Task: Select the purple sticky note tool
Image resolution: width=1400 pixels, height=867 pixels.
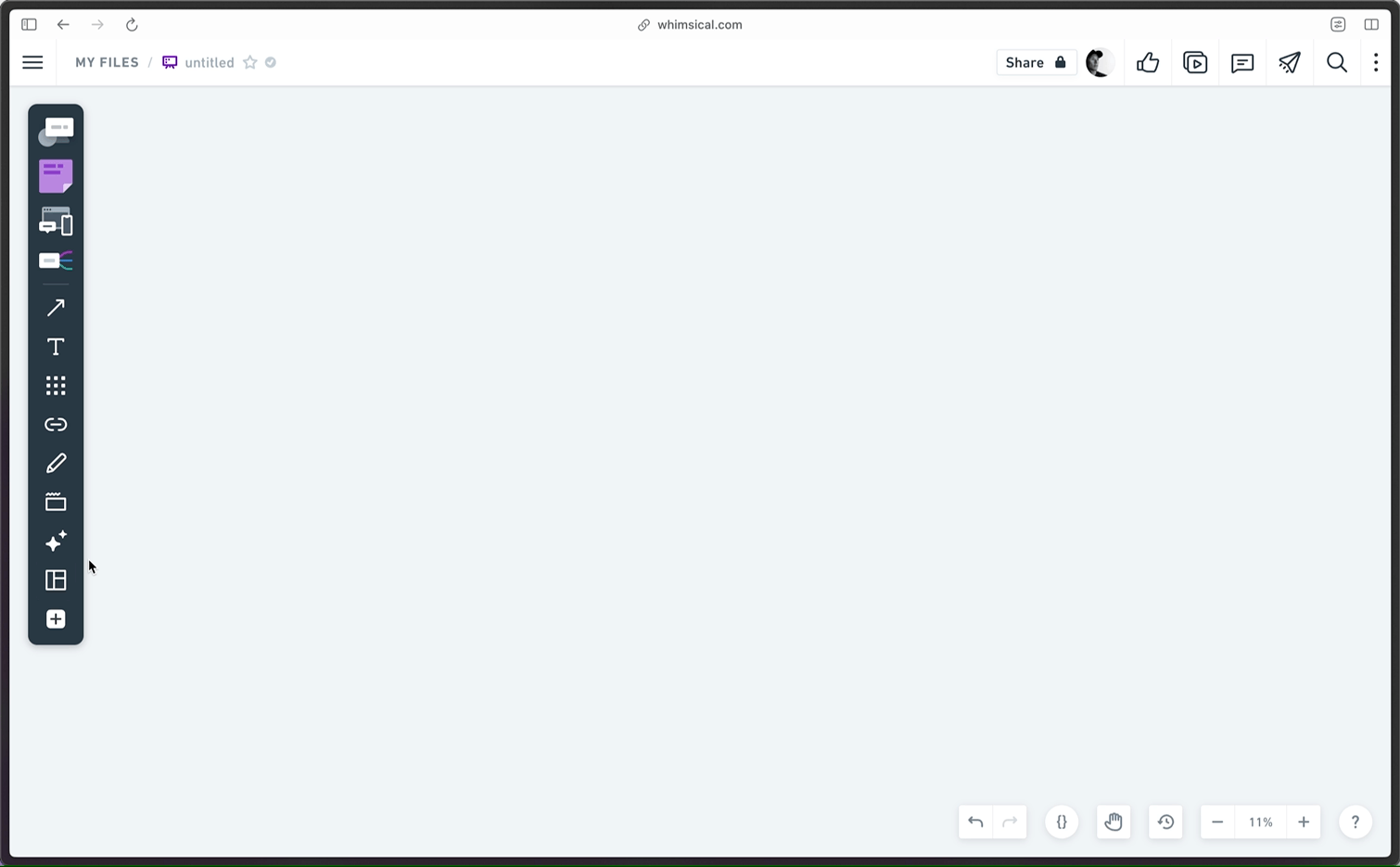Action: coord(56,176)
